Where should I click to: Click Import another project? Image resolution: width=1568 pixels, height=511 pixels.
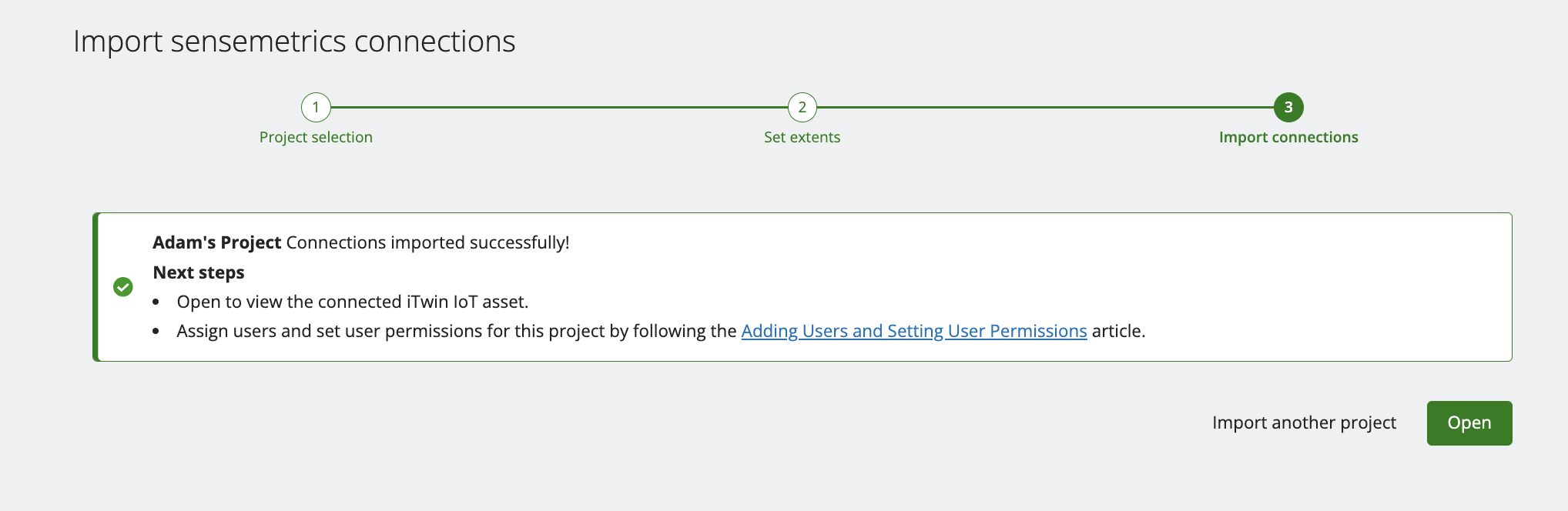(x=1304, y=422)
